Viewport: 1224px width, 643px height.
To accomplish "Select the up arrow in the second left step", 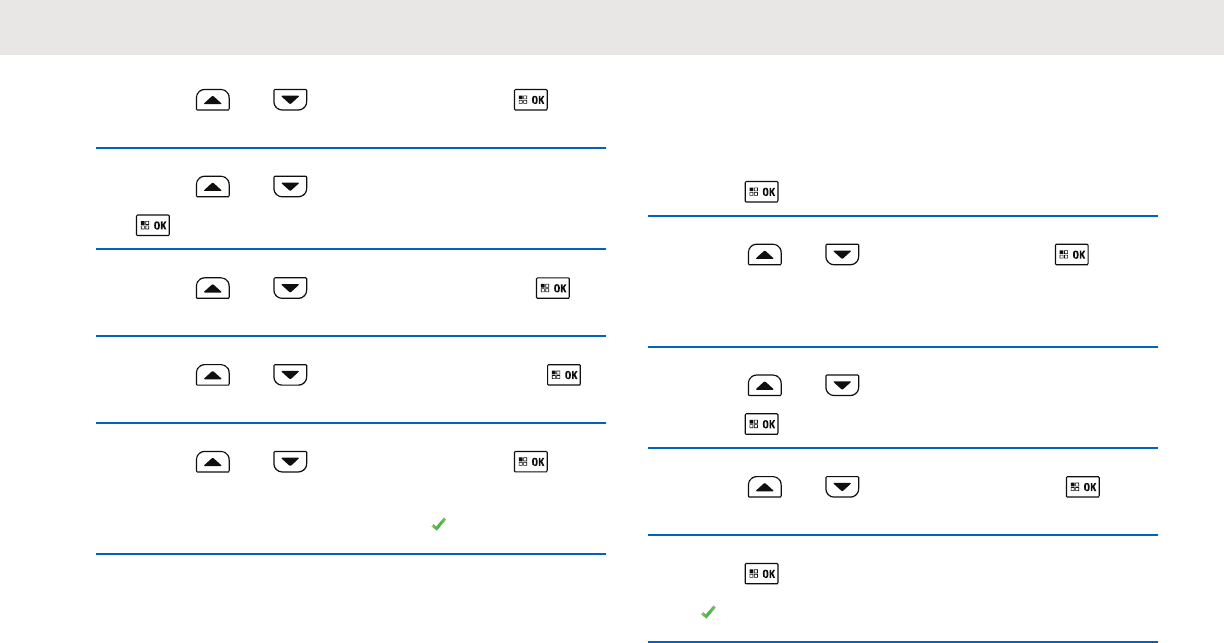I will [x=213, y=186].
